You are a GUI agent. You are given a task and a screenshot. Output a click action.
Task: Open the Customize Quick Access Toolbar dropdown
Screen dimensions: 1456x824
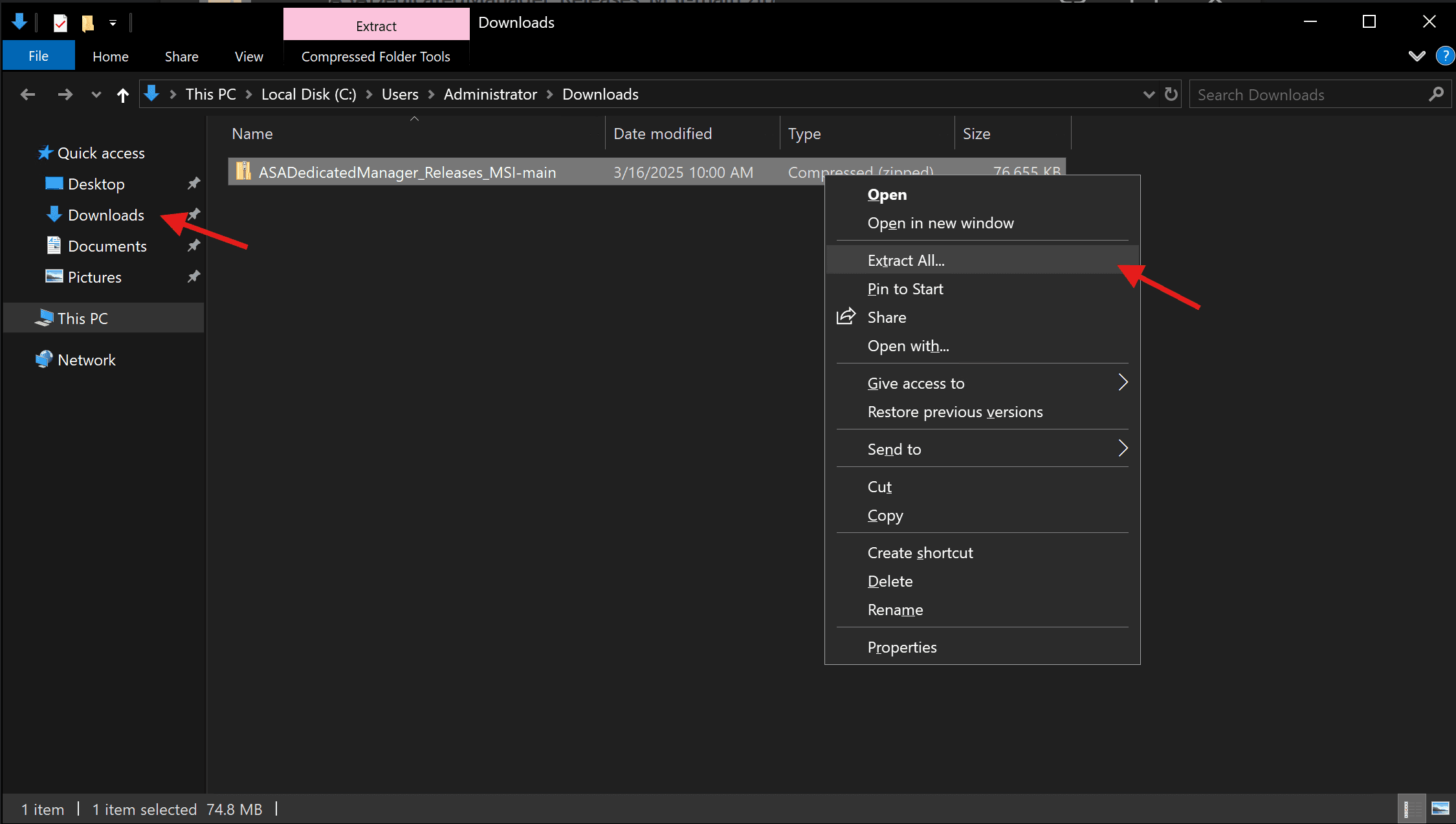[113, 23]
